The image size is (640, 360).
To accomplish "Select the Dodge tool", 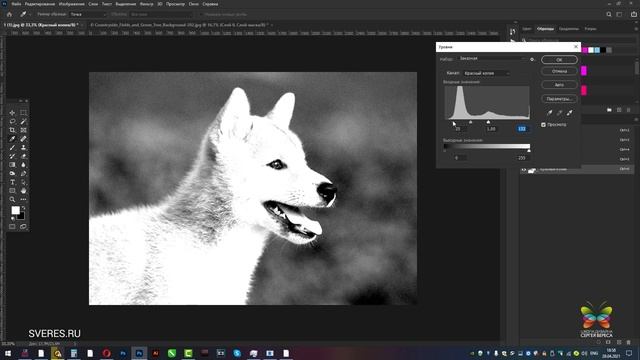I will click(x=12, y=173).
